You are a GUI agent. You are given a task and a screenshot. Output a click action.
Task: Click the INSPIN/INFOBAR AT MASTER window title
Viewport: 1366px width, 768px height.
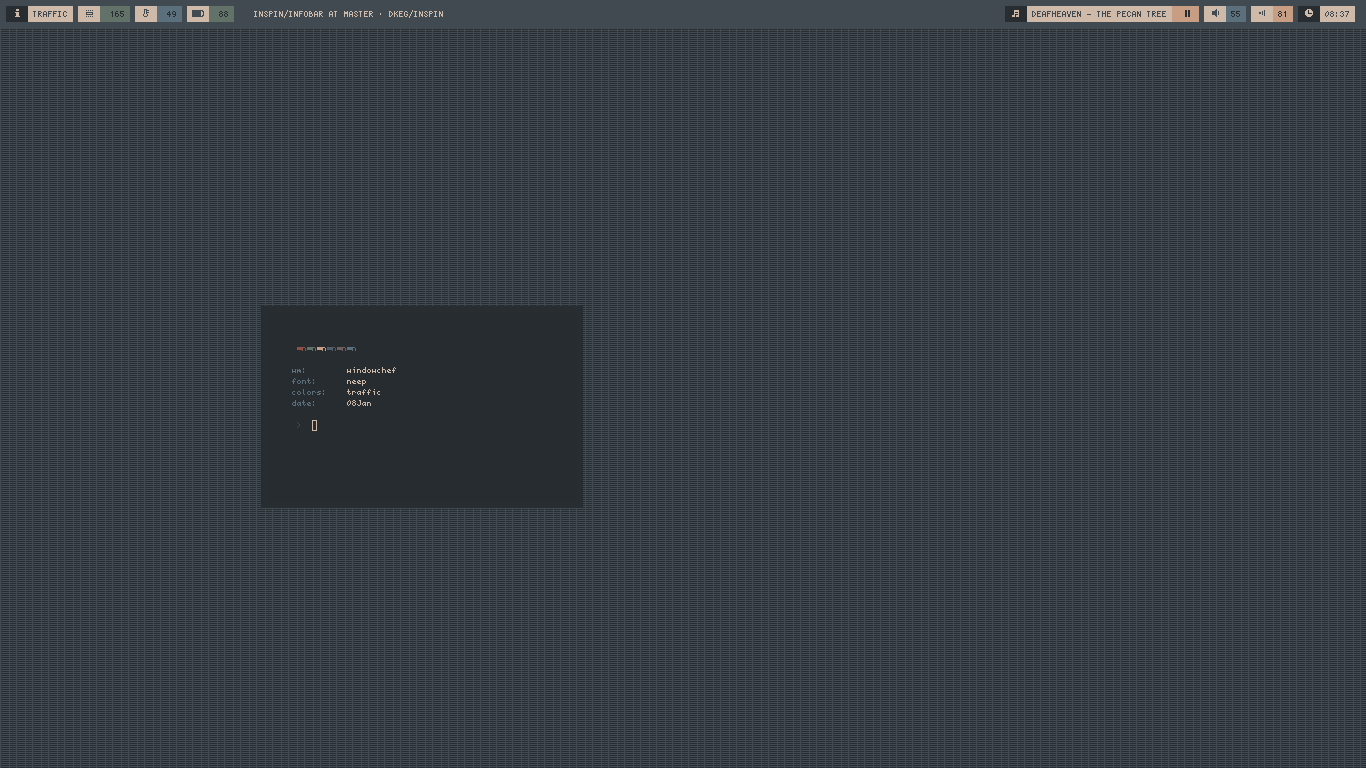348,14
